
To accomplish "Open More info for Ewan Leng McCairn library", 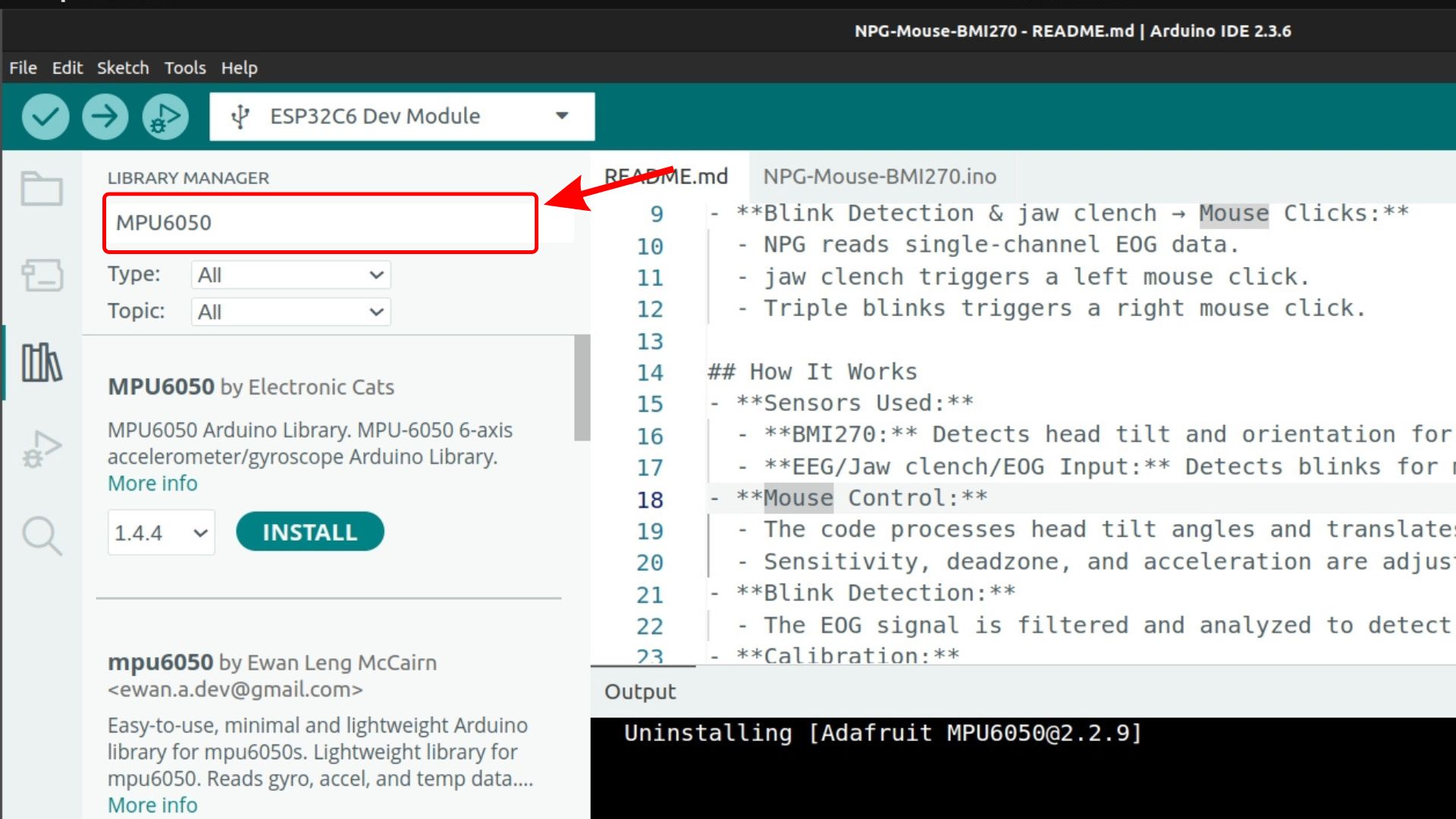I will (x=152, y=805).
